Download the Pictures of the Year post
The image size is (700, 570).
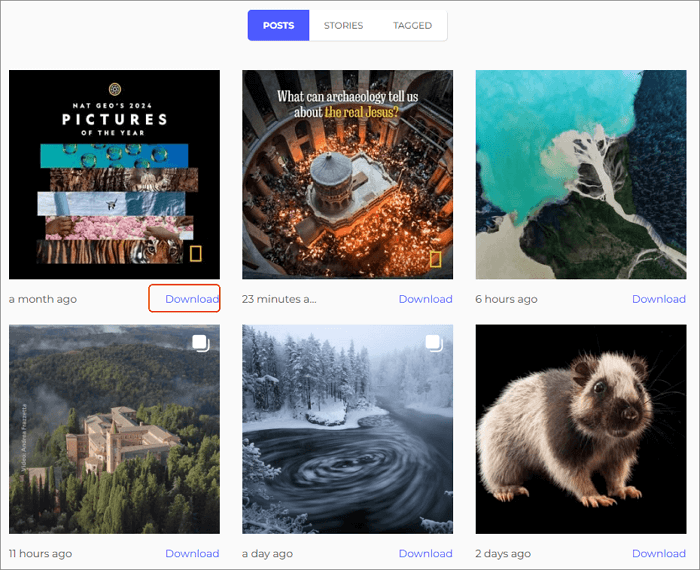pyautogui.click(x=191, y=299)
